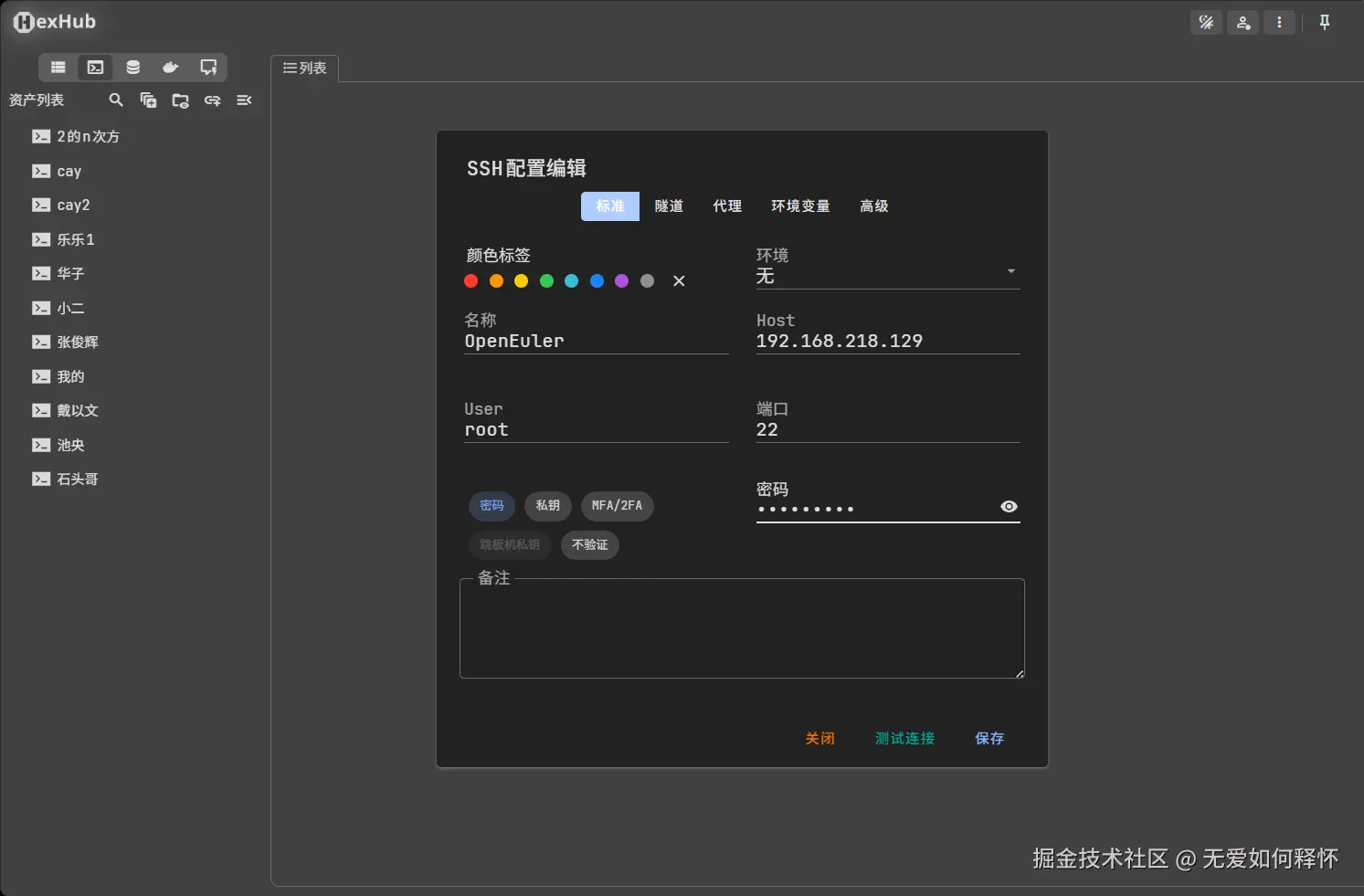Image resolution: width=1364 pixels, height=896 pixels.
Task: Switch to the 高级 tab
Action: pyautogui.click(x=874, y=206)
